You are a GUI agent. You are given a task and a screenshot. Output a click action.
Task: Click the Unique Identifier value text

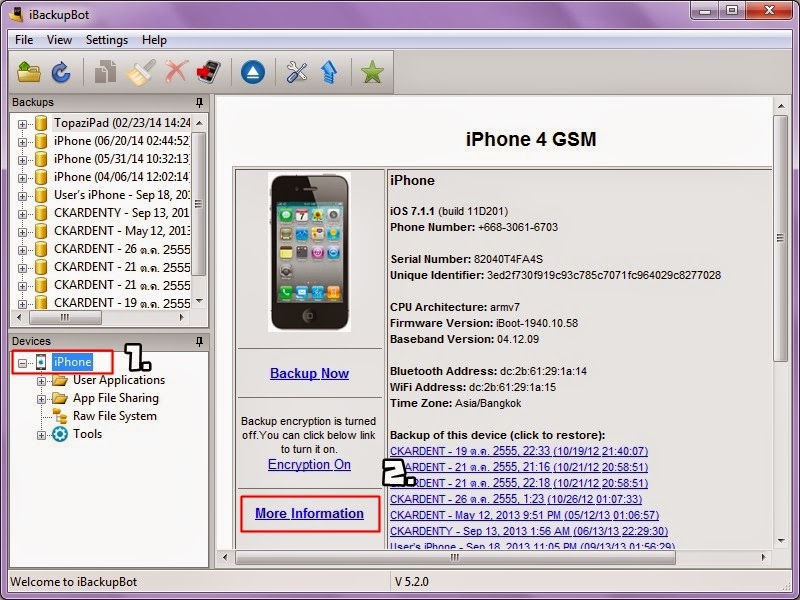(x=604, y=276)
